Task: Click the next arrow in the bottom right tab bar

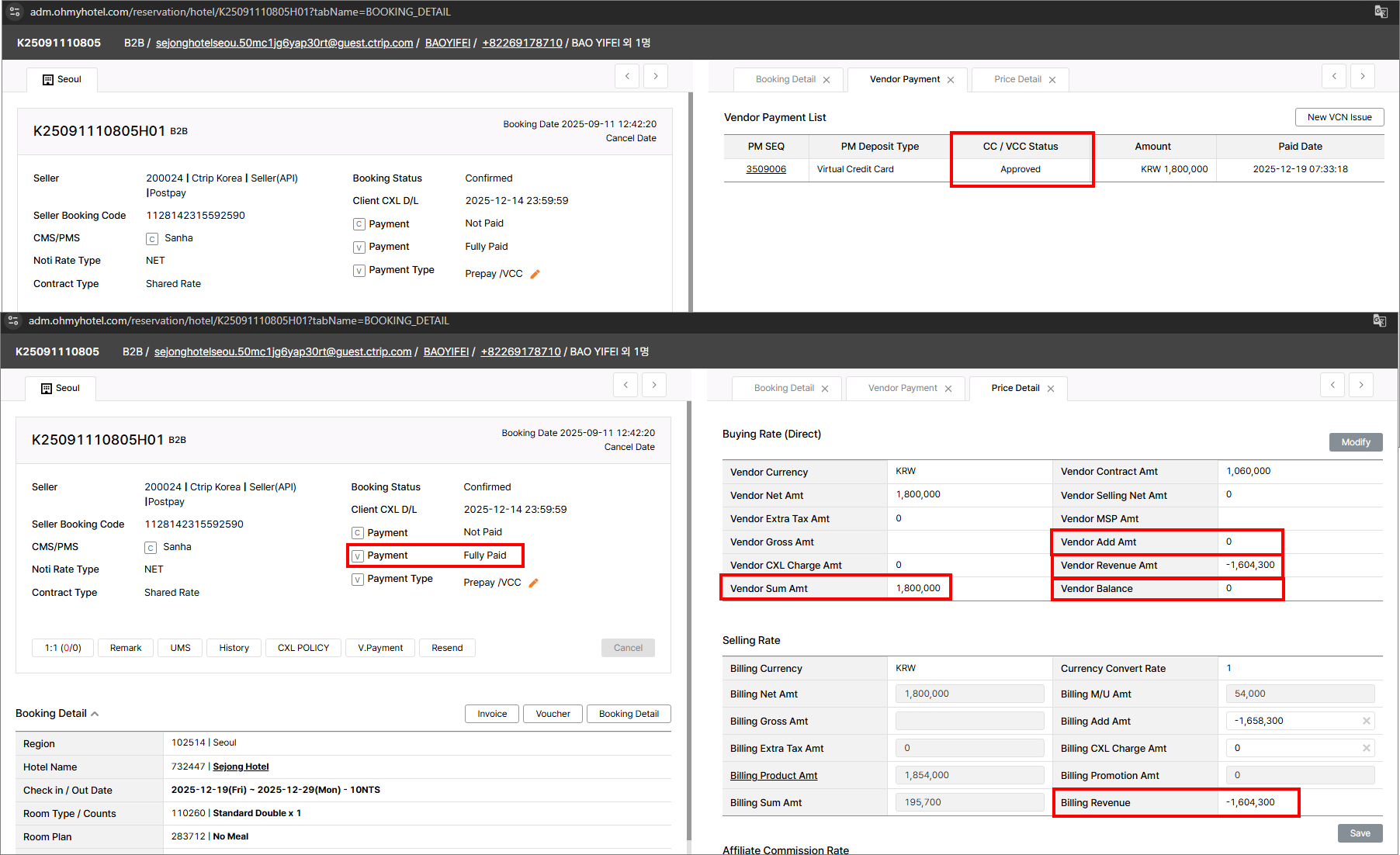Action: 1361,385
